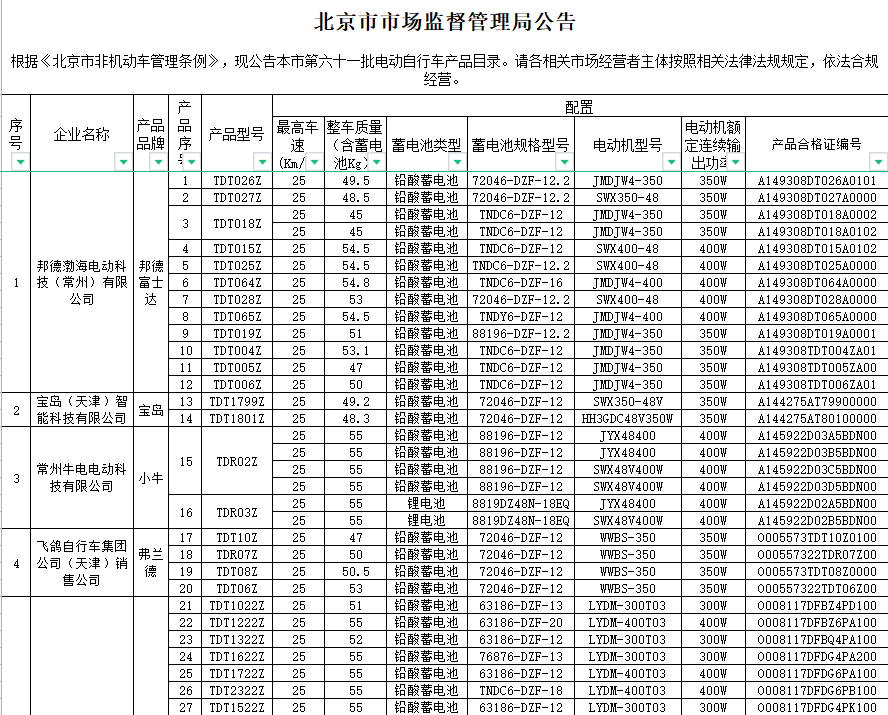Click battery spec TNDC6-DZF-18
The height and width of the screenshot is (715, 888).
tap(520, 690)
